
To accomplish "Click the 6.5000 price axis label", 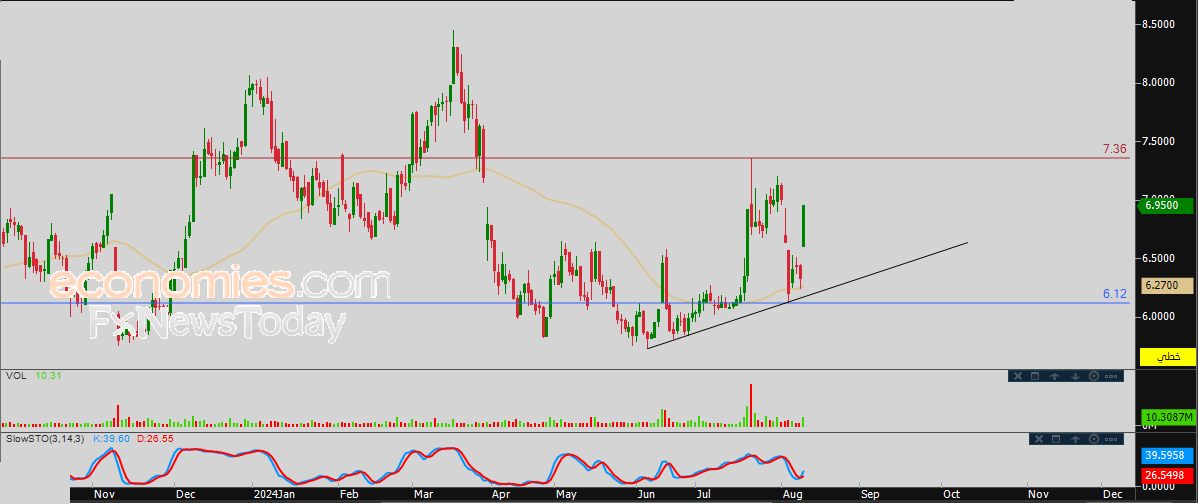I will pos(1159,258).
